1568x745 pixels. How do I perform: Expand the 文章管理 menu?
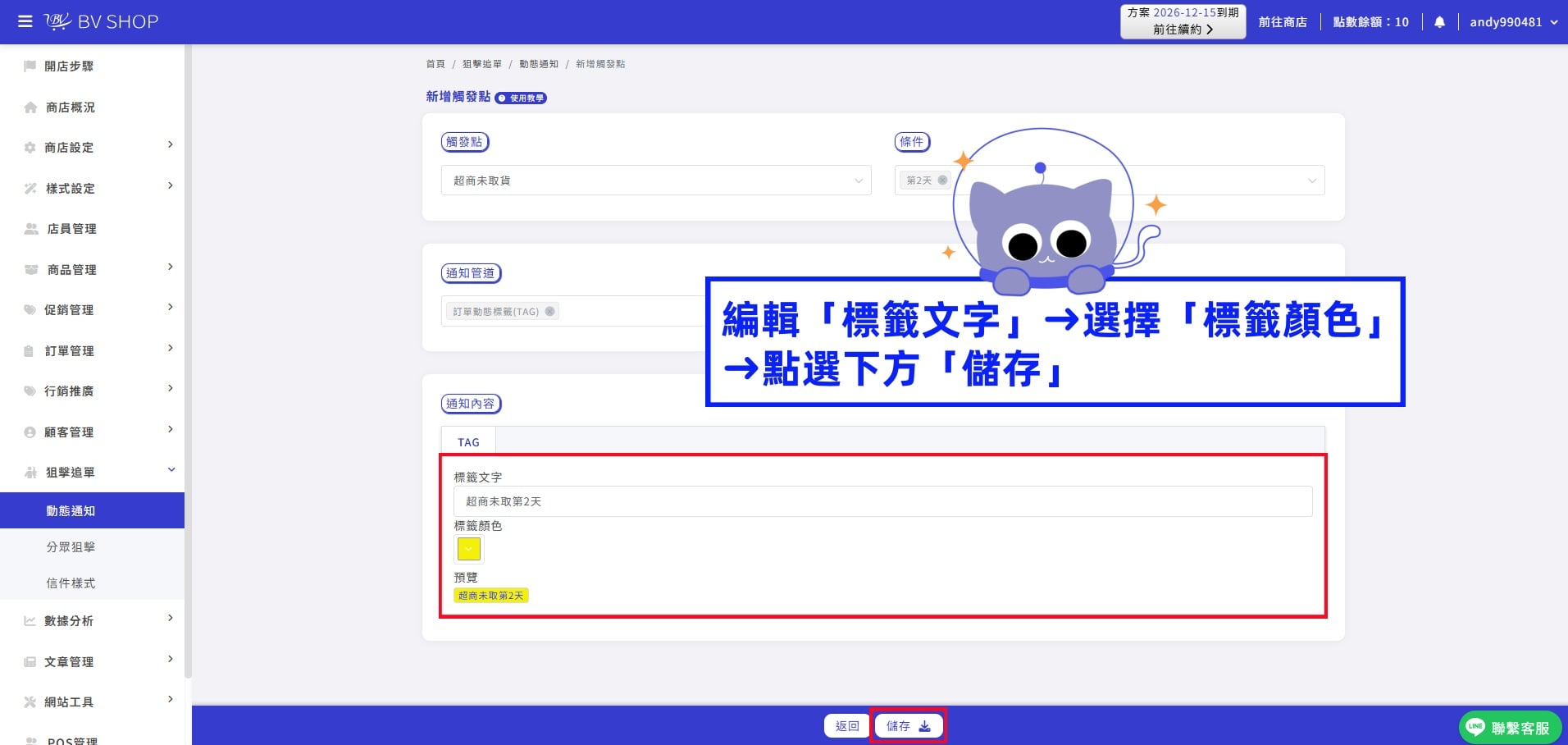point(171,660)
